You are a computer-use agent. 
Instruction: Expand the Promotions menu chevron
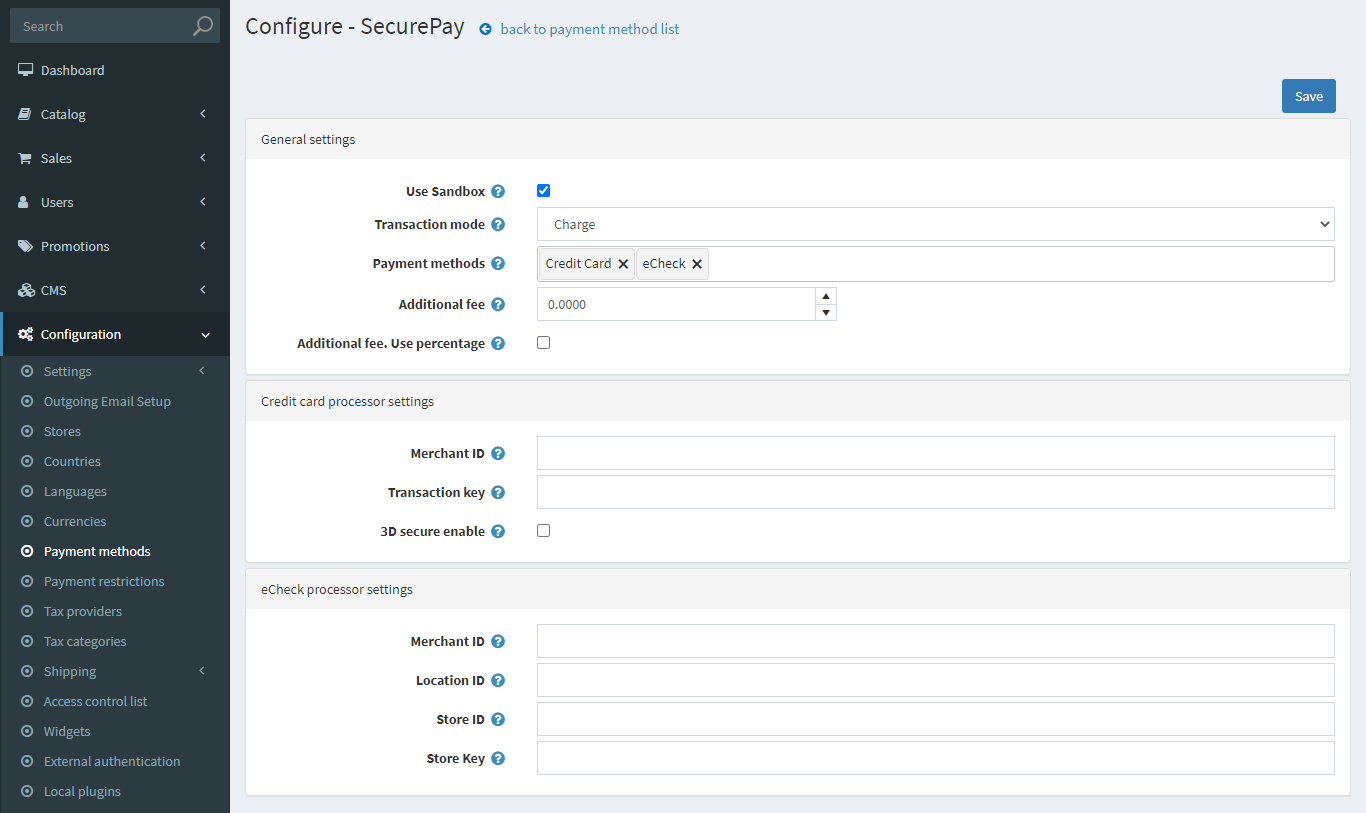pos(203,246)
